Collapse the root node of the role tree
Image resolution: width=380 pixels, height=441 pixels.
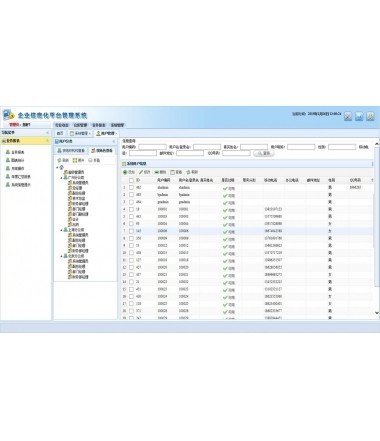tap(57, 167)
